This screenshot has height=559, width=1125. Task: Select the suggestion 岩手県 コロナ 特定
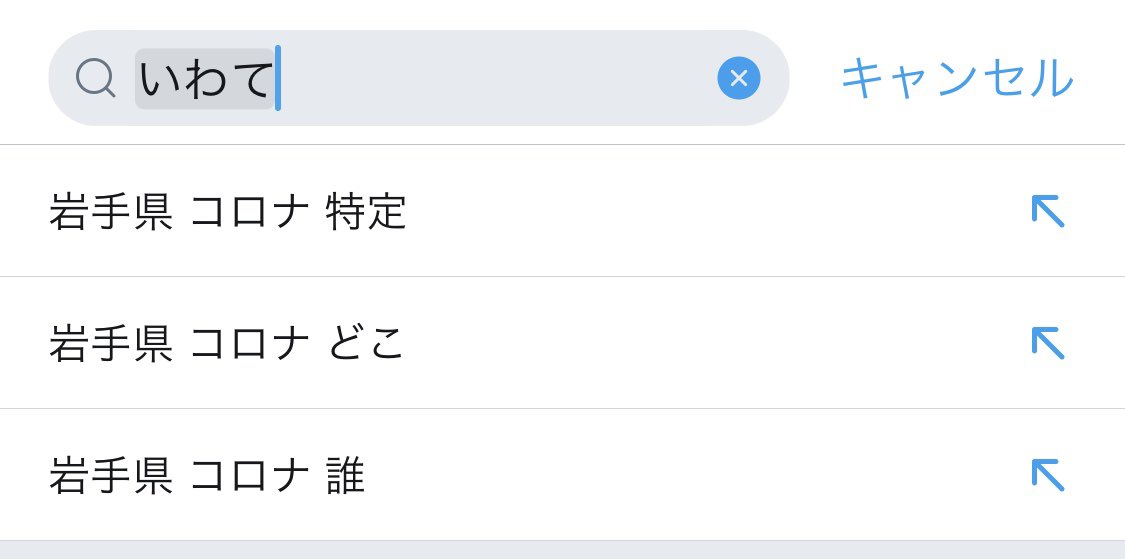[562, 211]
